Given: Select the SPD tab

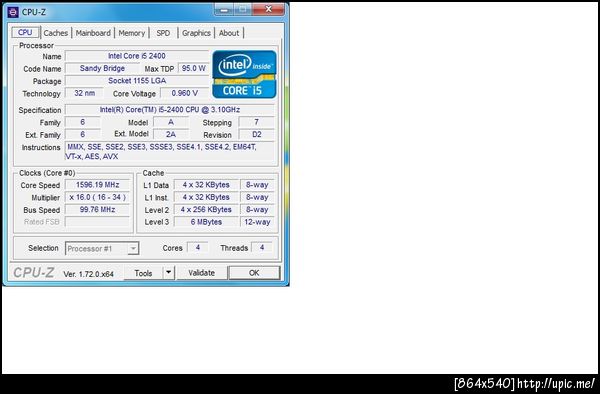Looking at the screenshot, I should [163, 33].
